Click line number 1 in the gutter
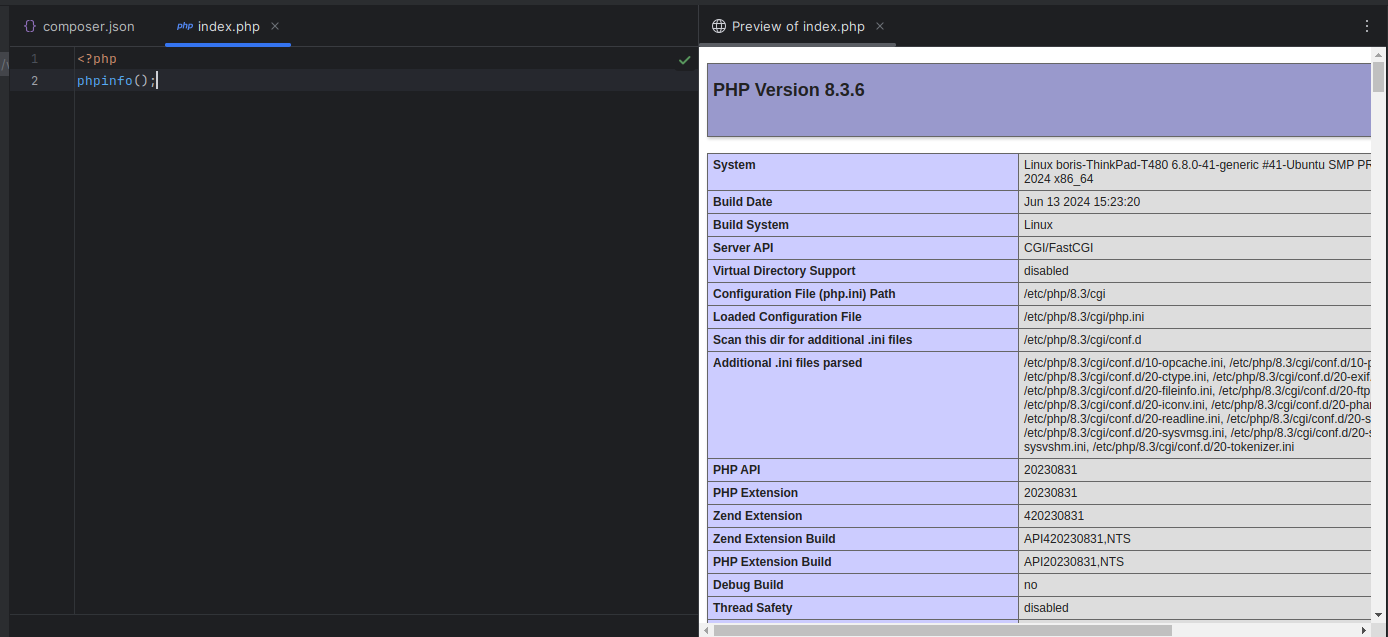Image resolution: width=1388 pixels, height=637 pixels. (34, 59)
